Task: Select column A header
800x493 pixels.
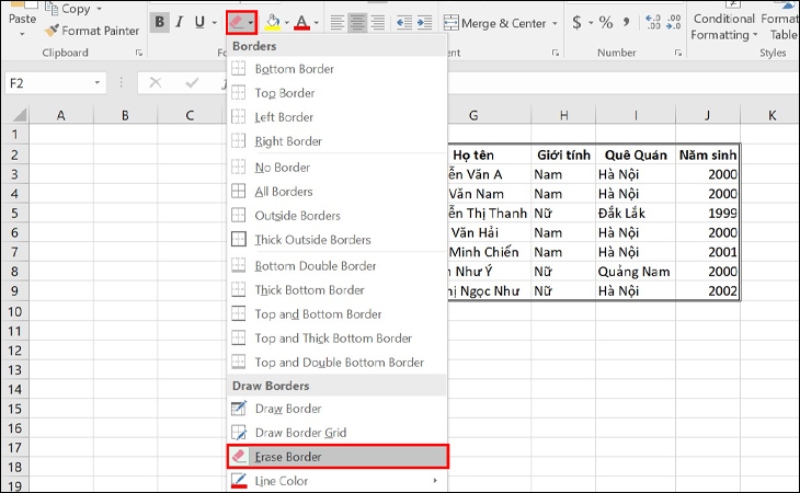Action: (61, 115)
